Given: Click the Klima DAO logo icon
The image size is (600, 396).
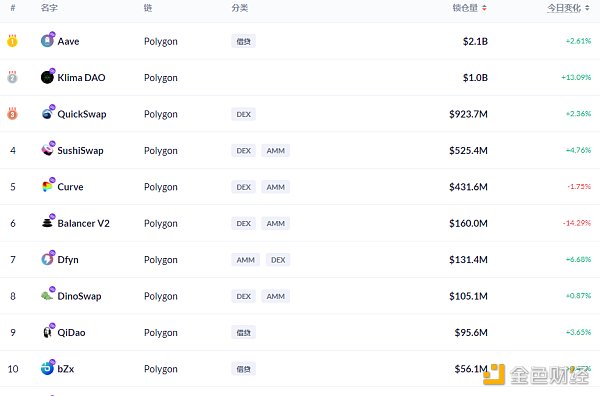Looking at the screenshot, I should [47, 77].
